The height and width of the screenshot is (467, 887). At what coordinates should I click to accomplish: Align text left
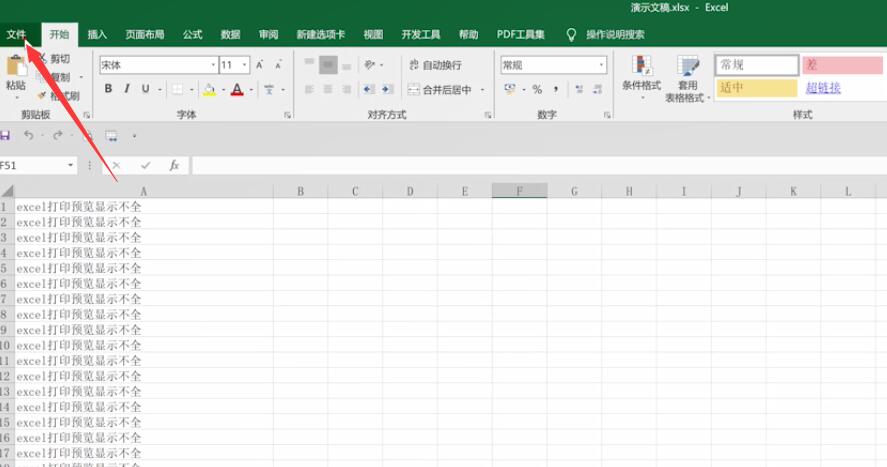[x=309, y=89]
